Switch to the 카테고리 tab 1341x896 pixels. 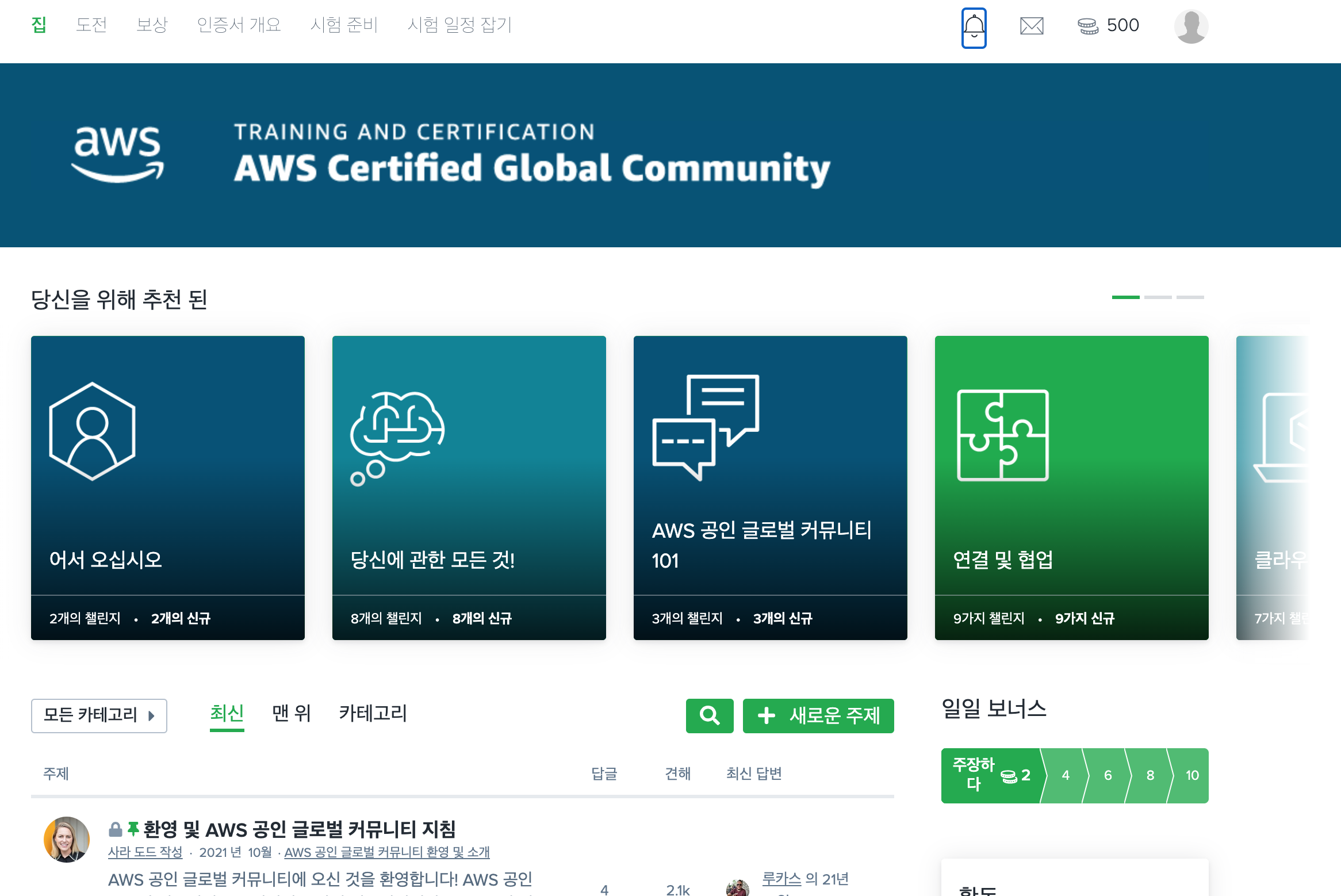373,714
